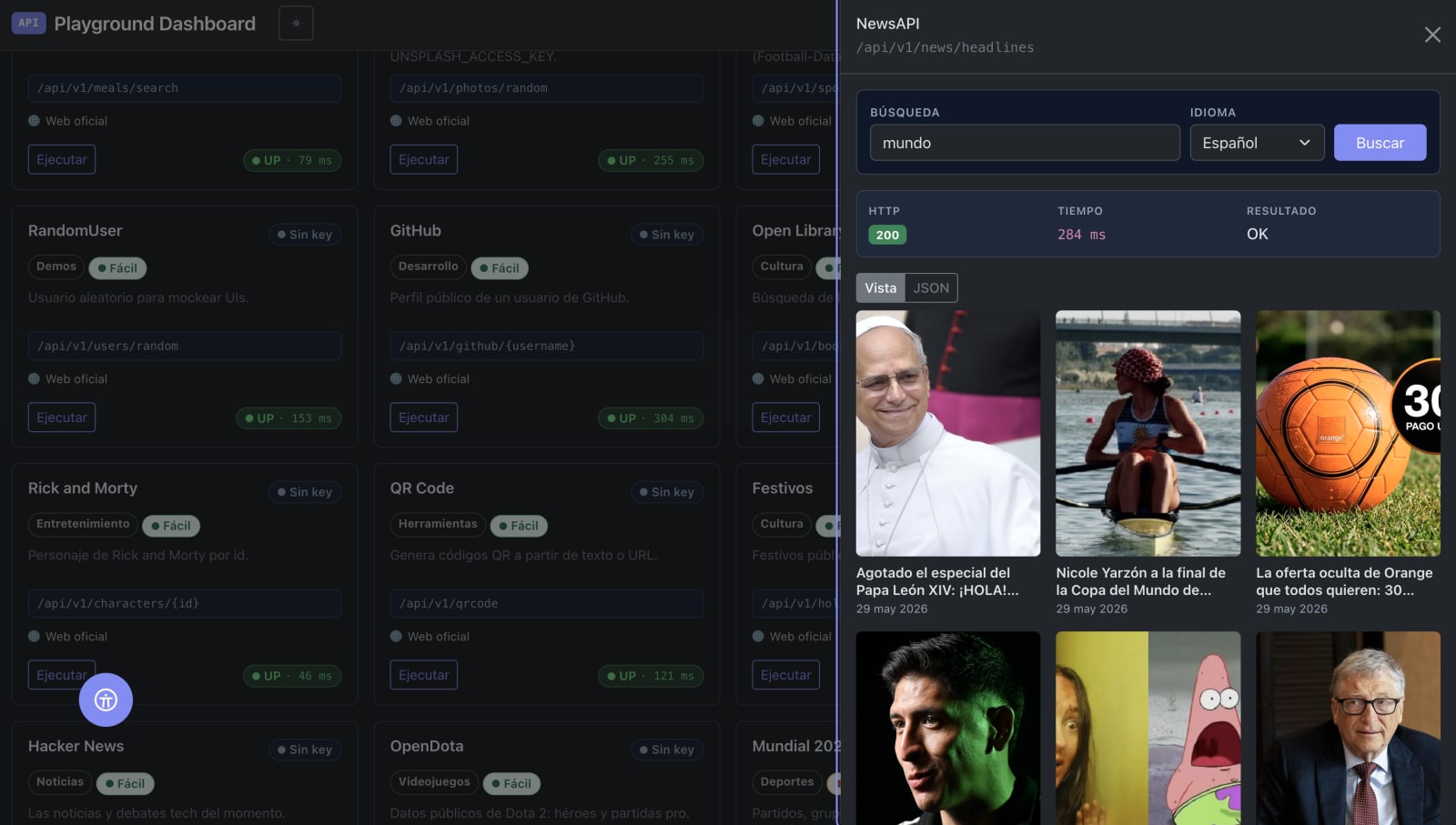Screen dimensions: 1456x825
Task: Click the /api/v1/github/{username} endpoint path
Action: point(547,346)
